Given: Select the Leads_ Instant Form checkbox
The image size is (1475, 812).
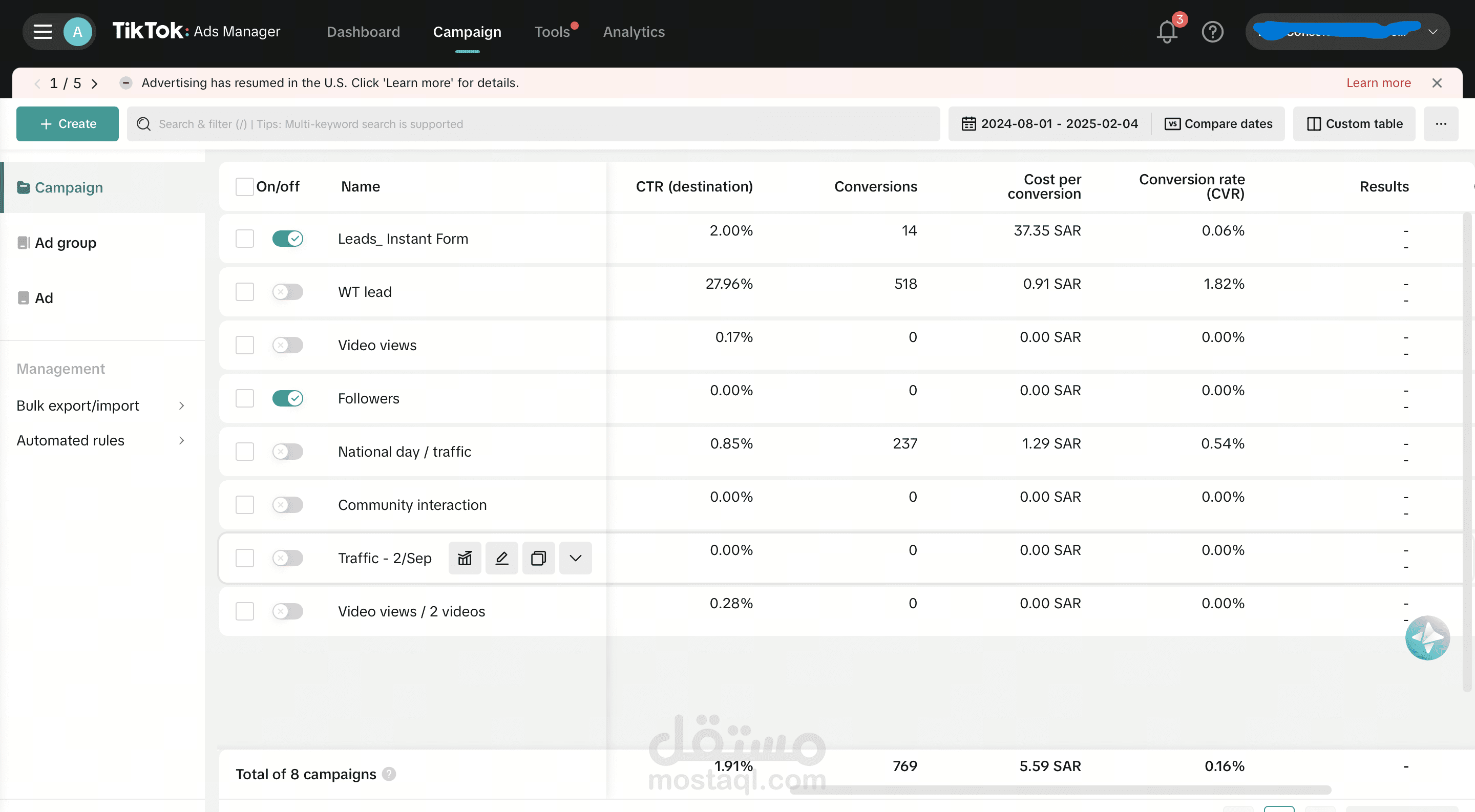Looking at the screenshot, I should point(244,239).
